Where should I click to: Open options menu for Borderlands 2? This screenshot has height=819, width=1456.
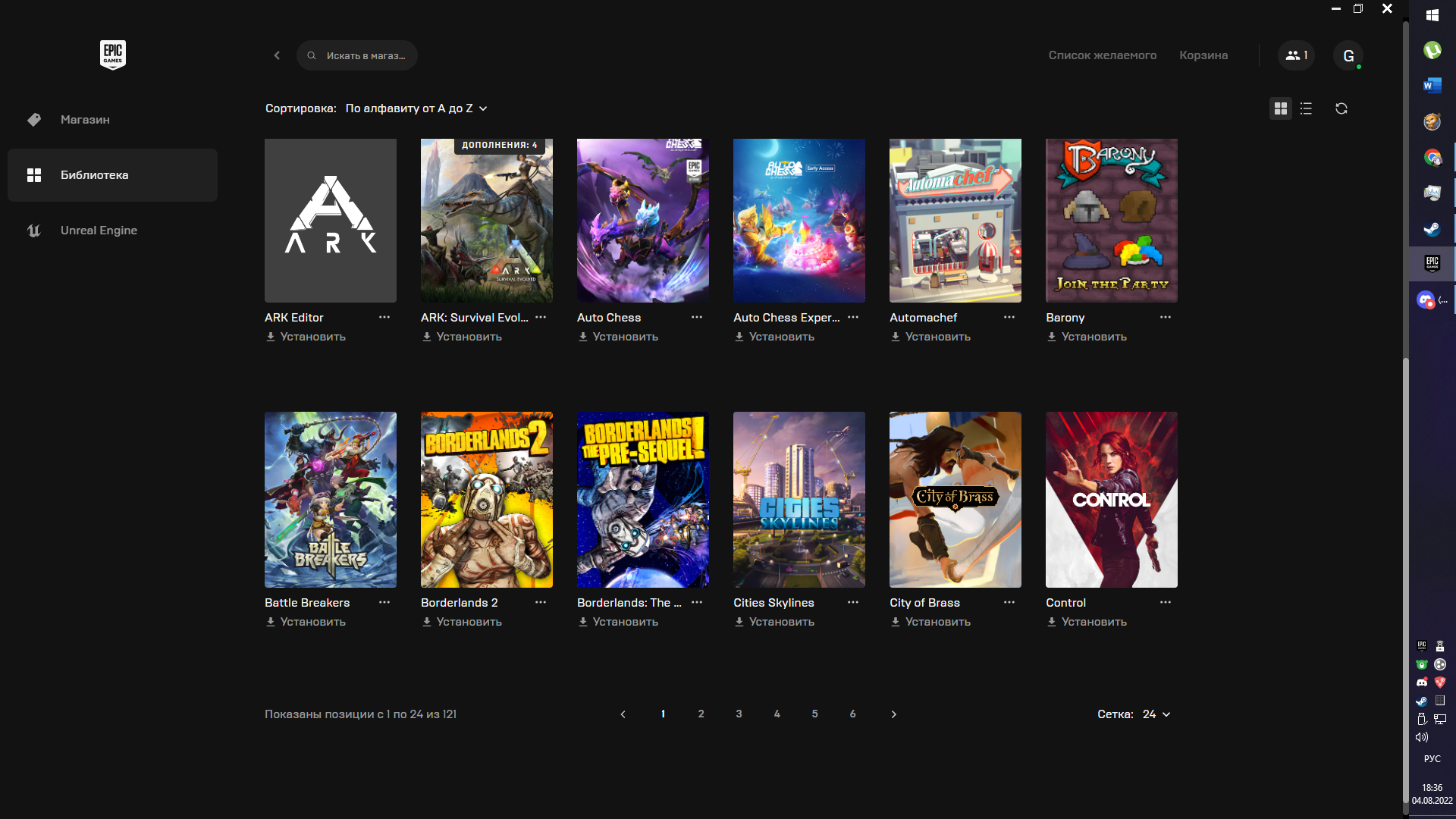point(541,602)
